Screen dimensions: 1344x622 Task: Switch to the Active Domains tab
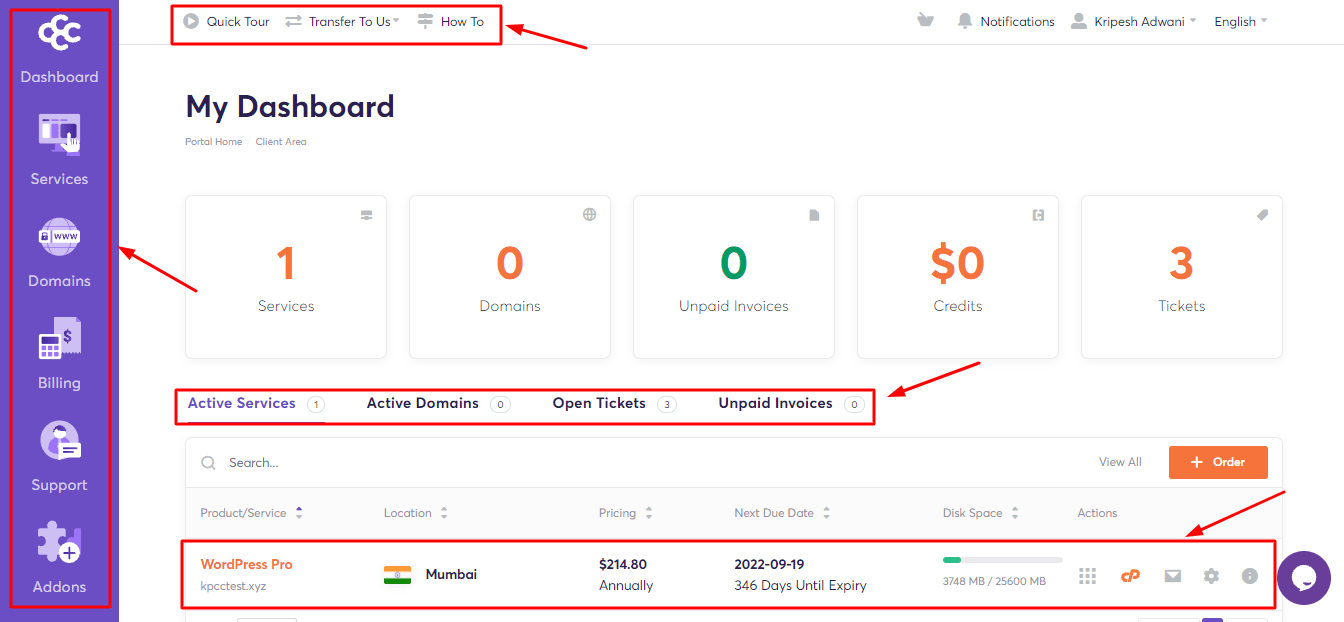[x=422, y=403]
